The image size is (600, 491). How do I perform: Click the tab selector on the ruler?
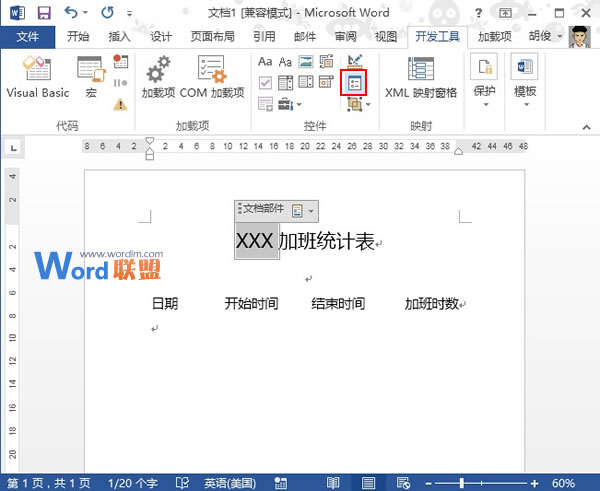(x=14, y=148)
